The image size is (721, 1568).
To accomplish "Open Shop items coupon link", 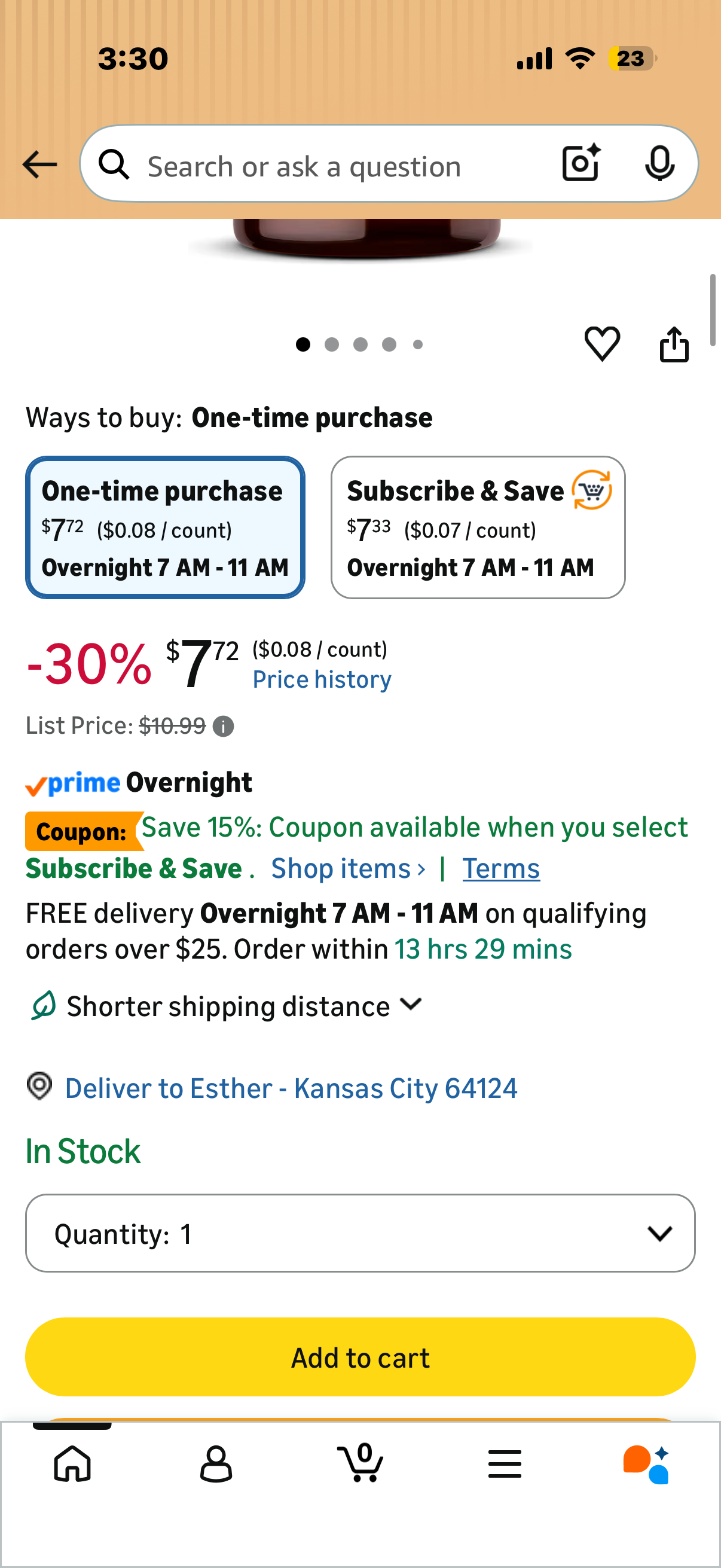I will coord(348,868).
